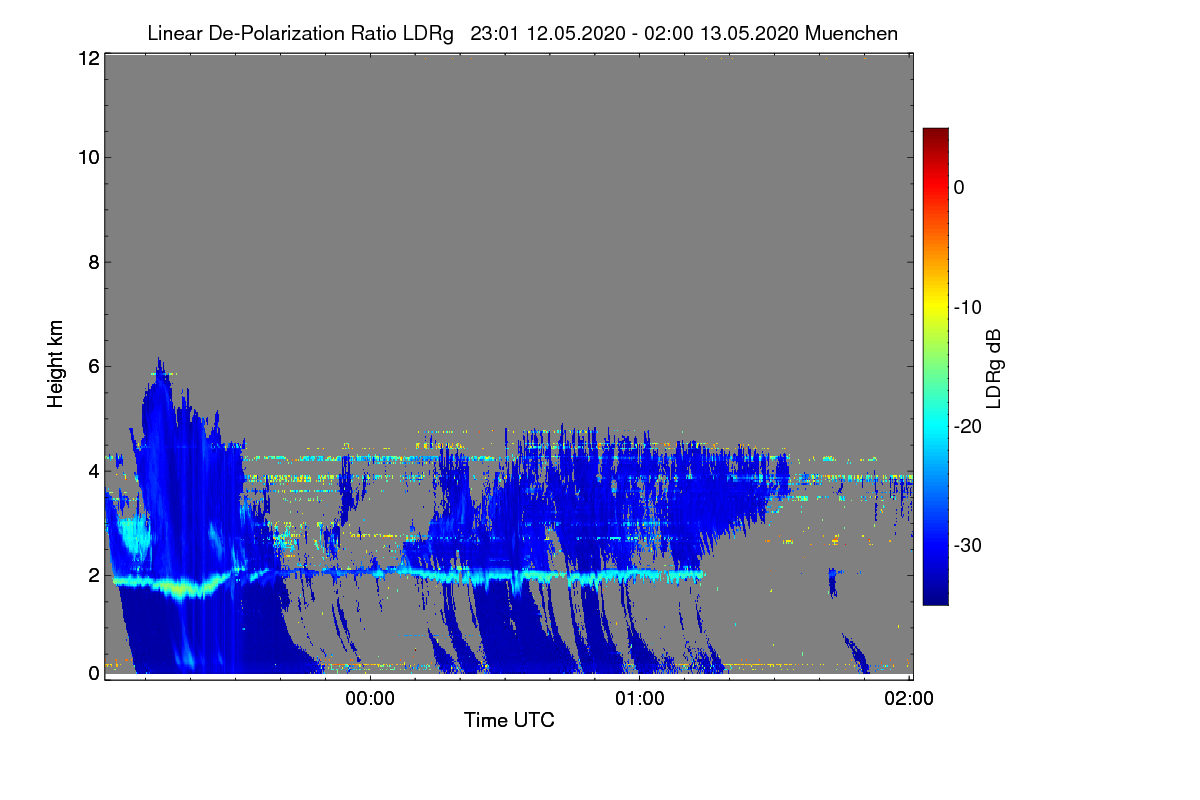Click the 'Height km' y-axis label
1200x800 pixels.
pyautogui.click(x=56, y=364)
